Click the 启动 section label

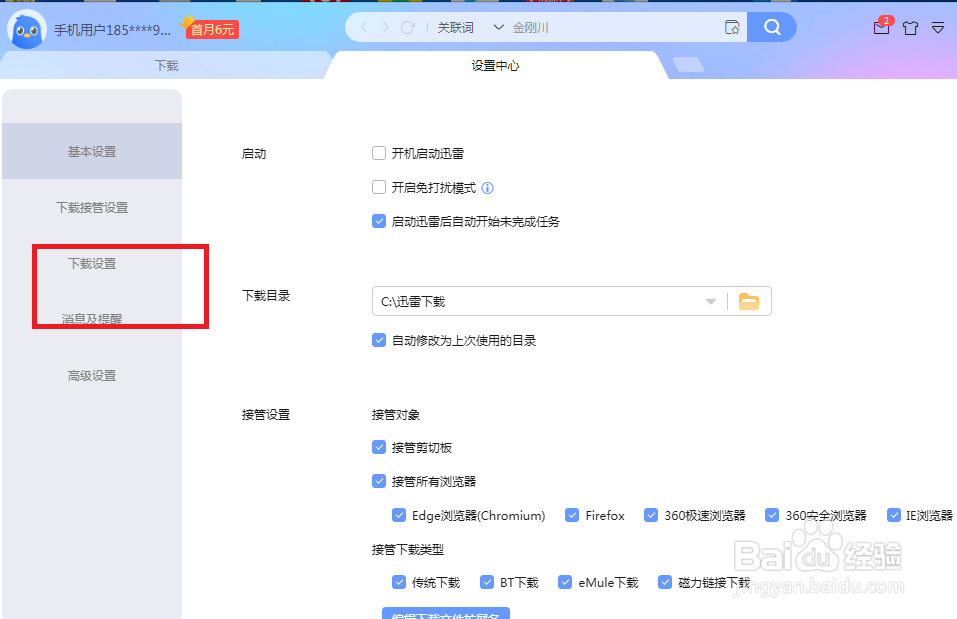(254, 154)
